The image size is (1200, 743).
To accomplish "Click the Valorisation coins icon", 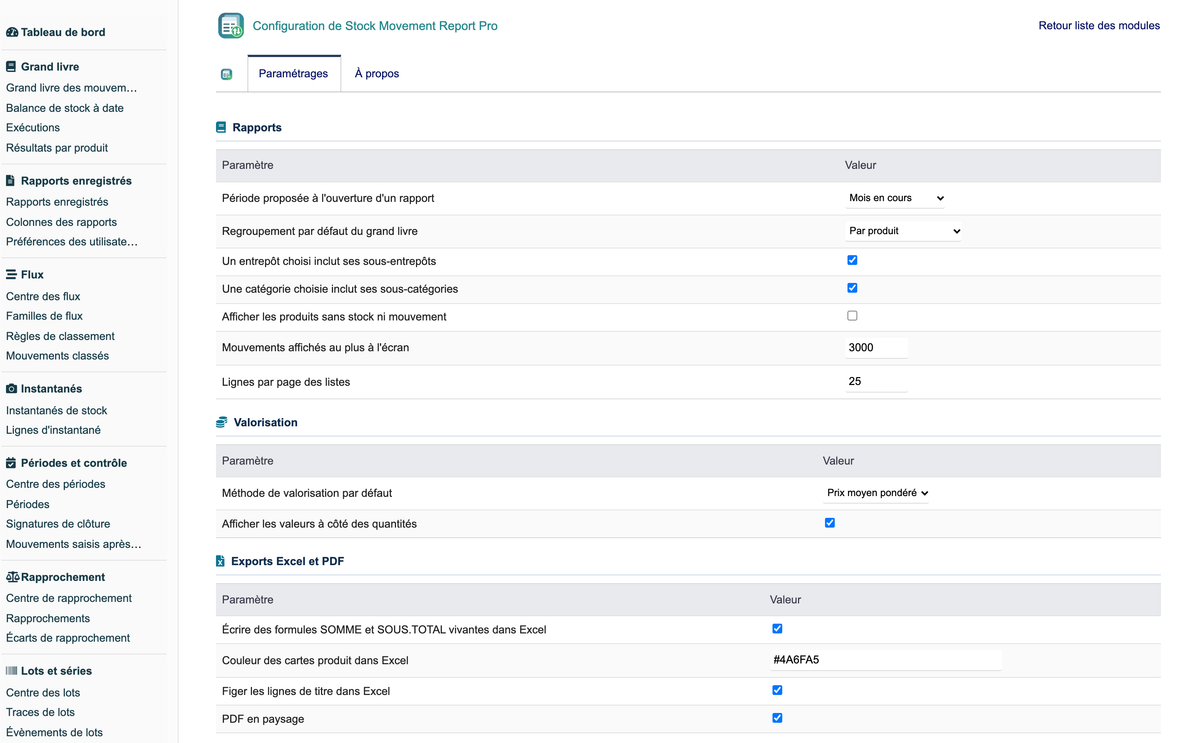I will pyautogui.click(x=222, y=422).
